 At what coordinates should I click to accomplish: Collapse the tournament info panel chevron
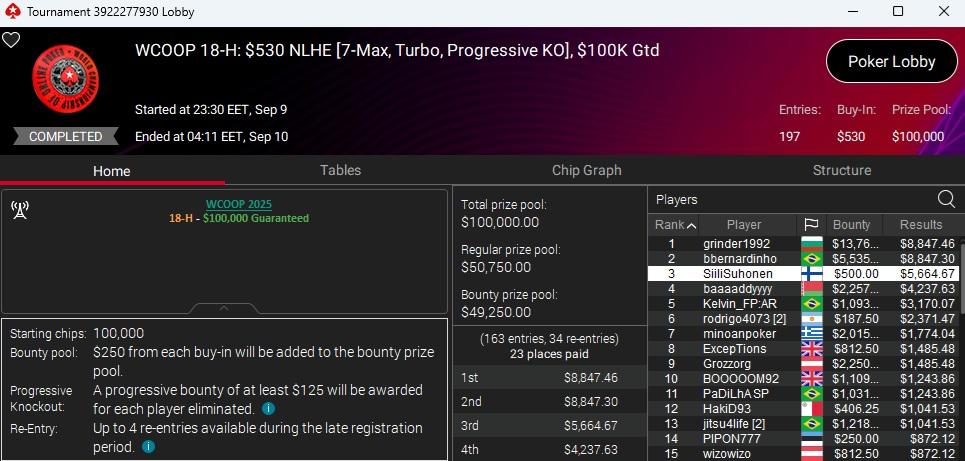pos(224,308)
